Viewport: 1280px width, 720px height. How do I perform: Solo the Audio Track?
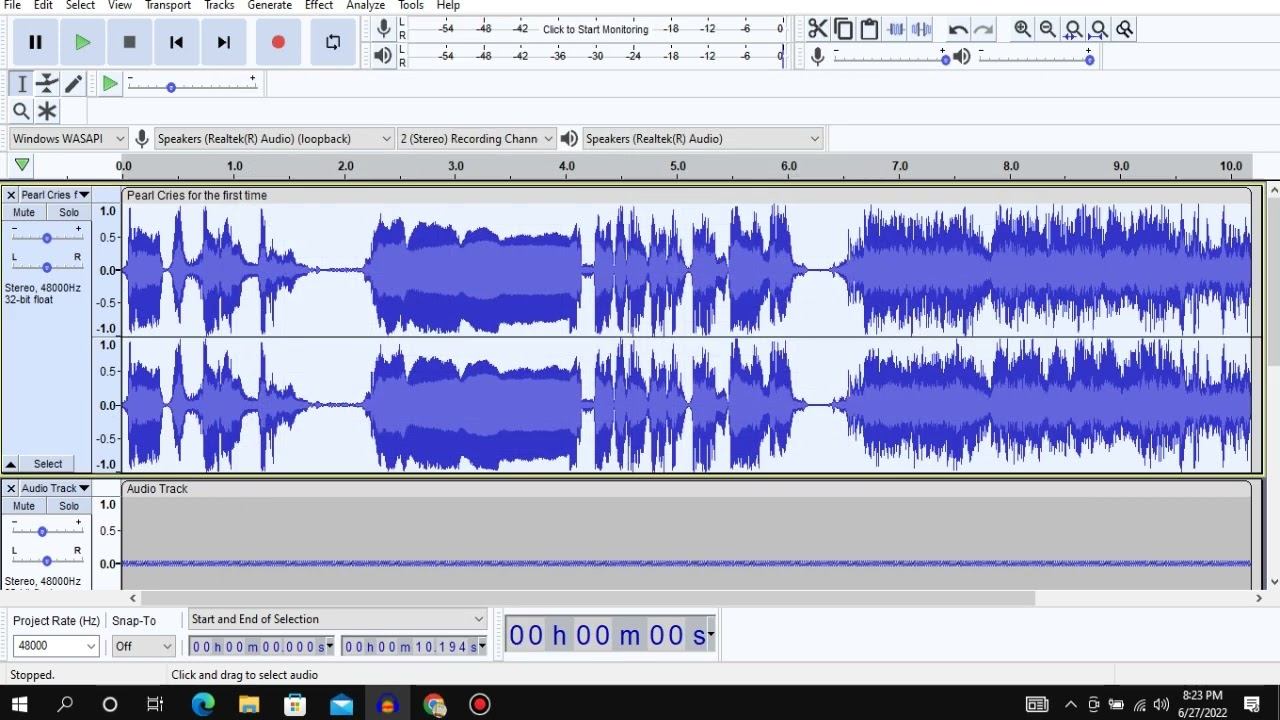point(69,505)
